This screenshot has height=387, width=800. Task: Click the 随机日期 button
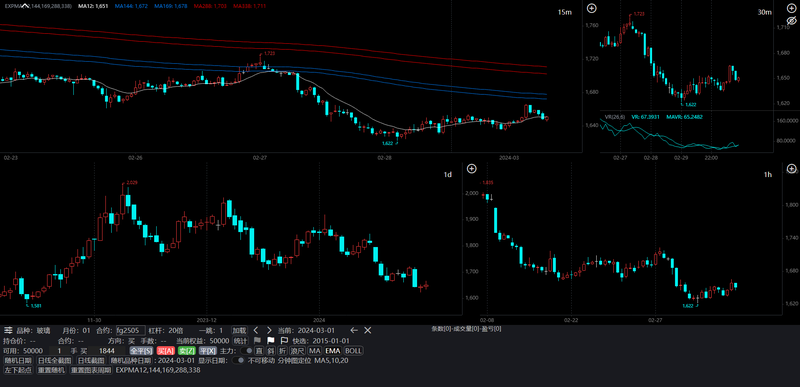tap(18, 360)
